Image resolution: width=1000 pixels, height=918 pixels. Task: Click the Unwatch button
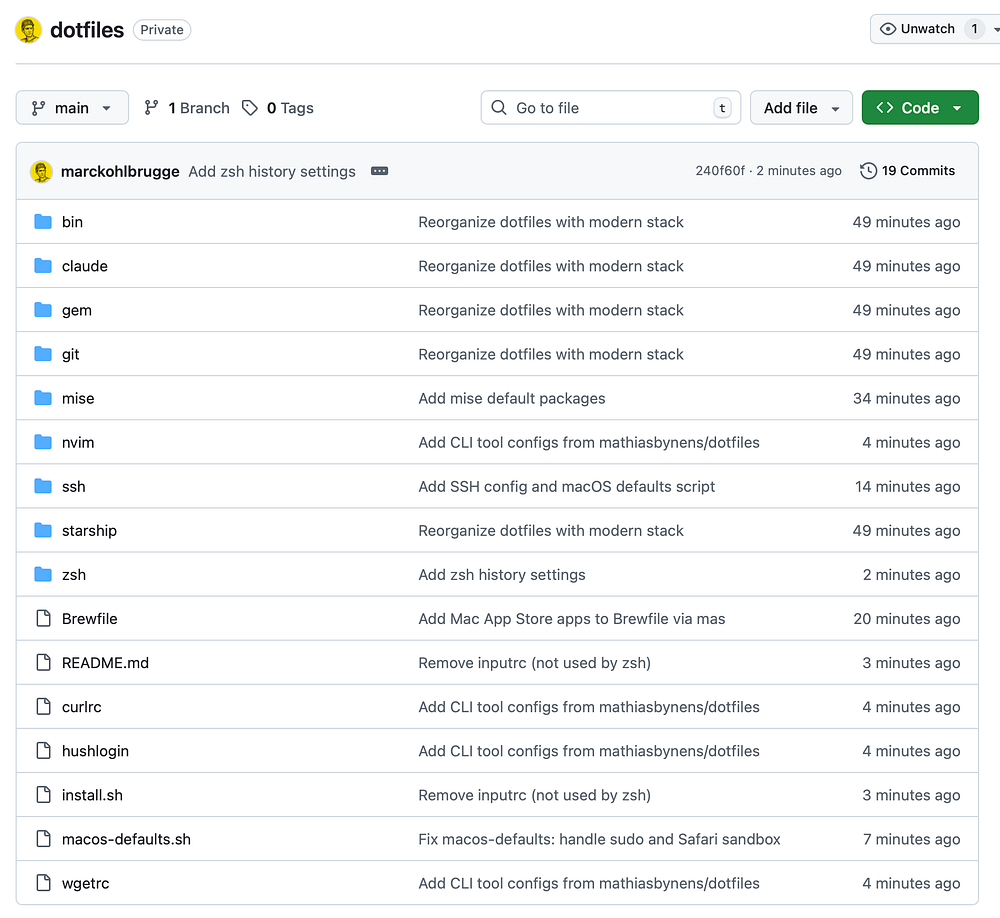coord(927,29)
